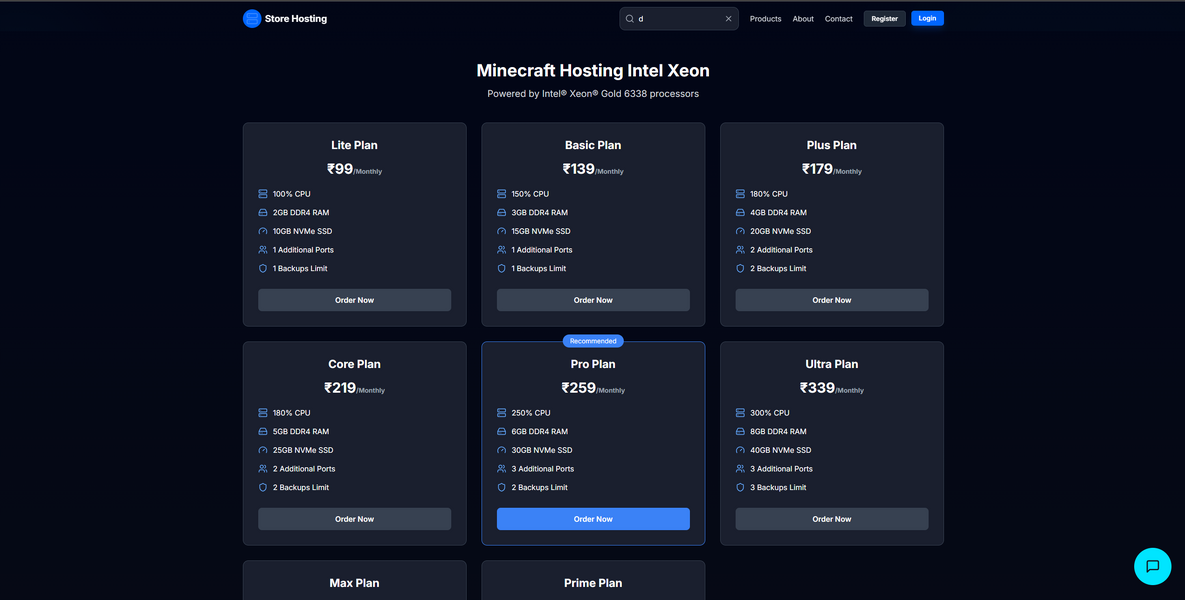This screenshot has height=600, width=1185.
Task: Click the RAM icon in Lite Plan
Action: point(263,212)
